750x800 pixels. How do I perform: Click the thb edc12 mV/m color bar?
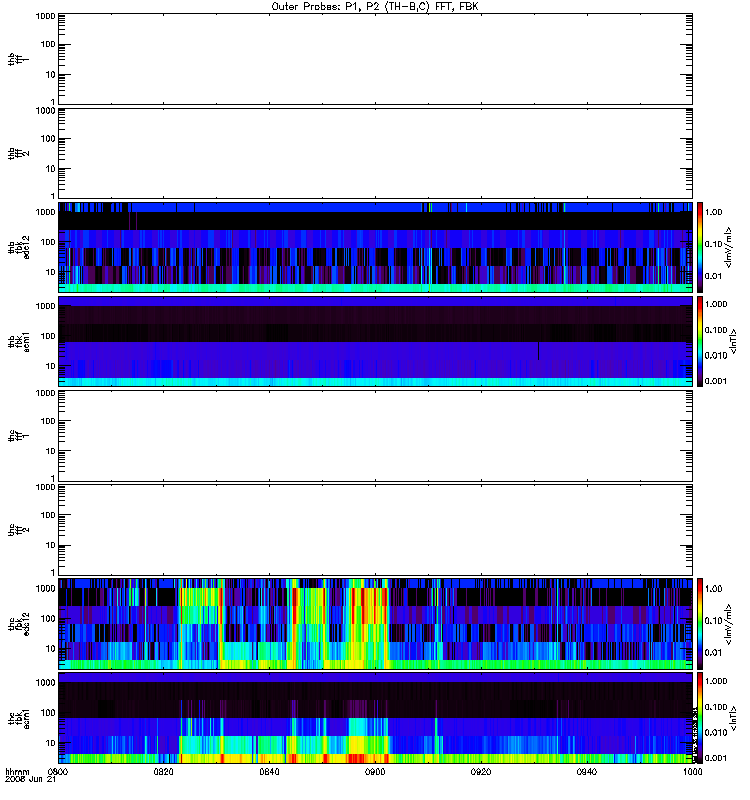click(x=702, y=247)
